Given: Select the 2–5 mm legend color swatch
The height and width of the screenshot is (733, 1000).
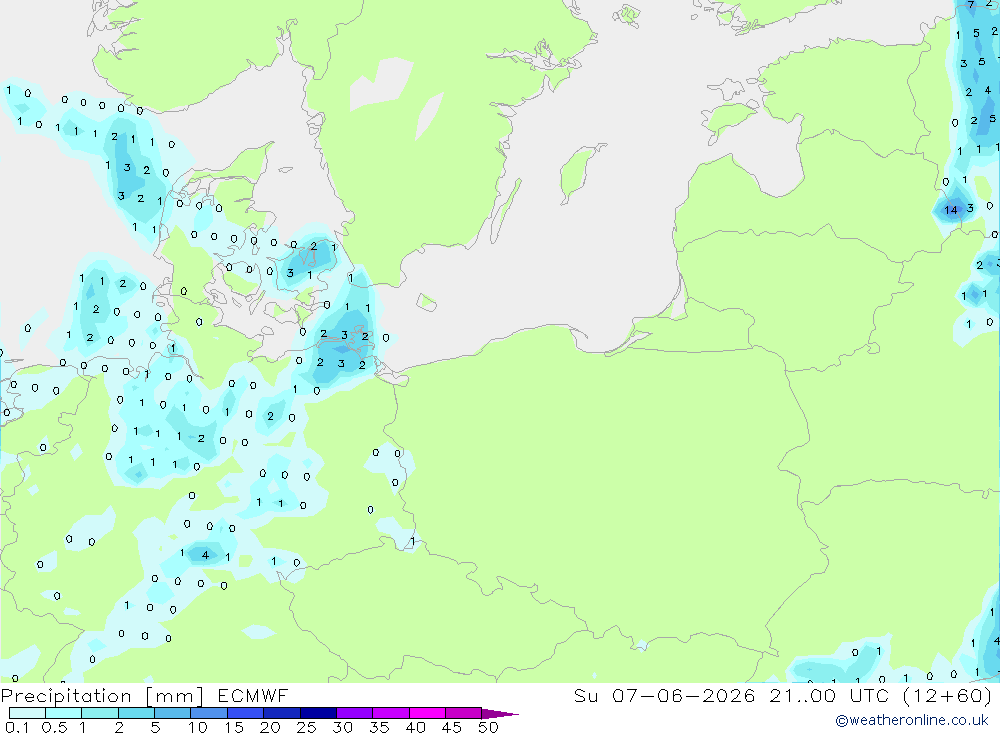Looking at the screenshot, I should click(x=136, y=713).
